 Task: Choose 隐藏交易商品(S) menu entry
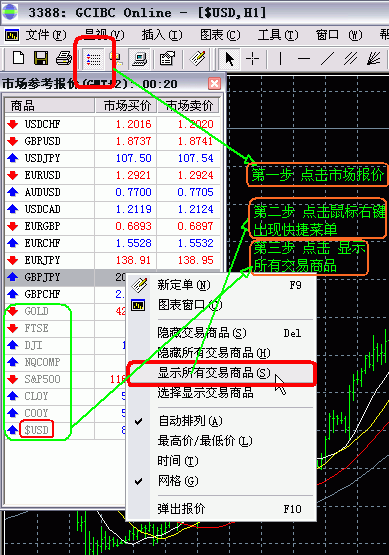tap(221, 333)
